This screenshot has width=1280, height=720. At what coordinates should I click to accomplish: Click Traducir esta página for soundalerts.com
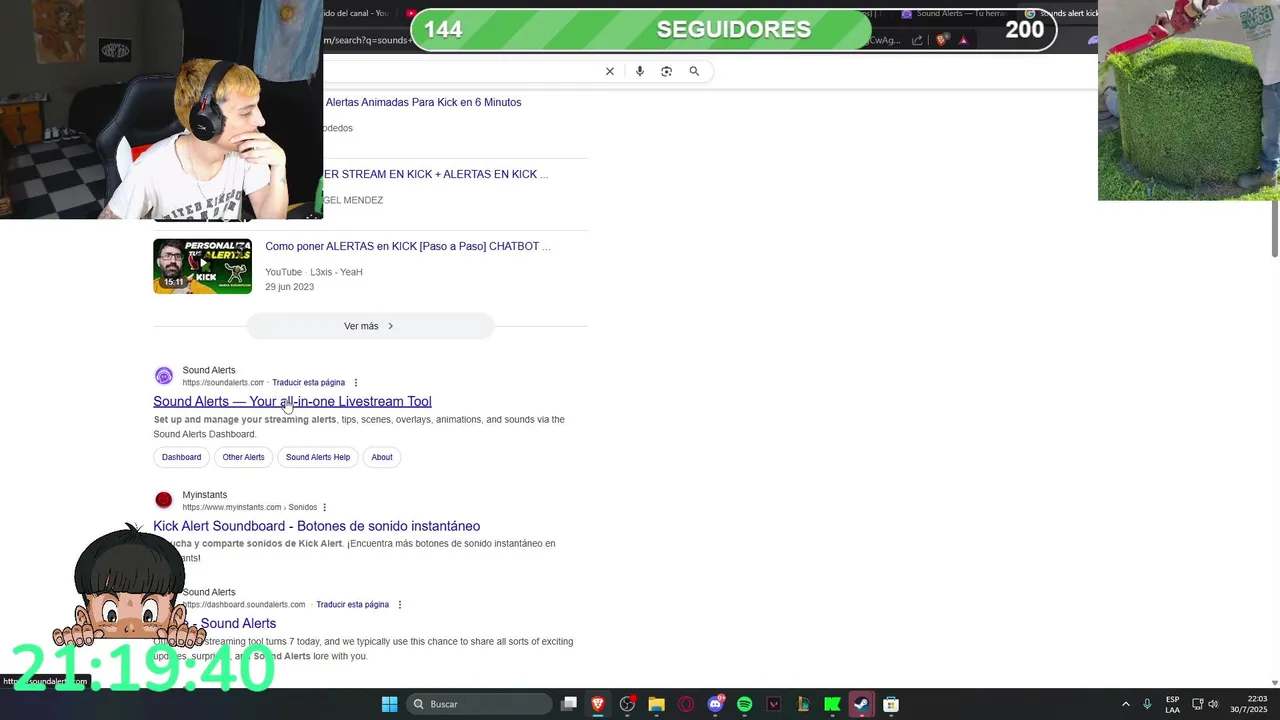pyautogui.click(x=308, y=383)
